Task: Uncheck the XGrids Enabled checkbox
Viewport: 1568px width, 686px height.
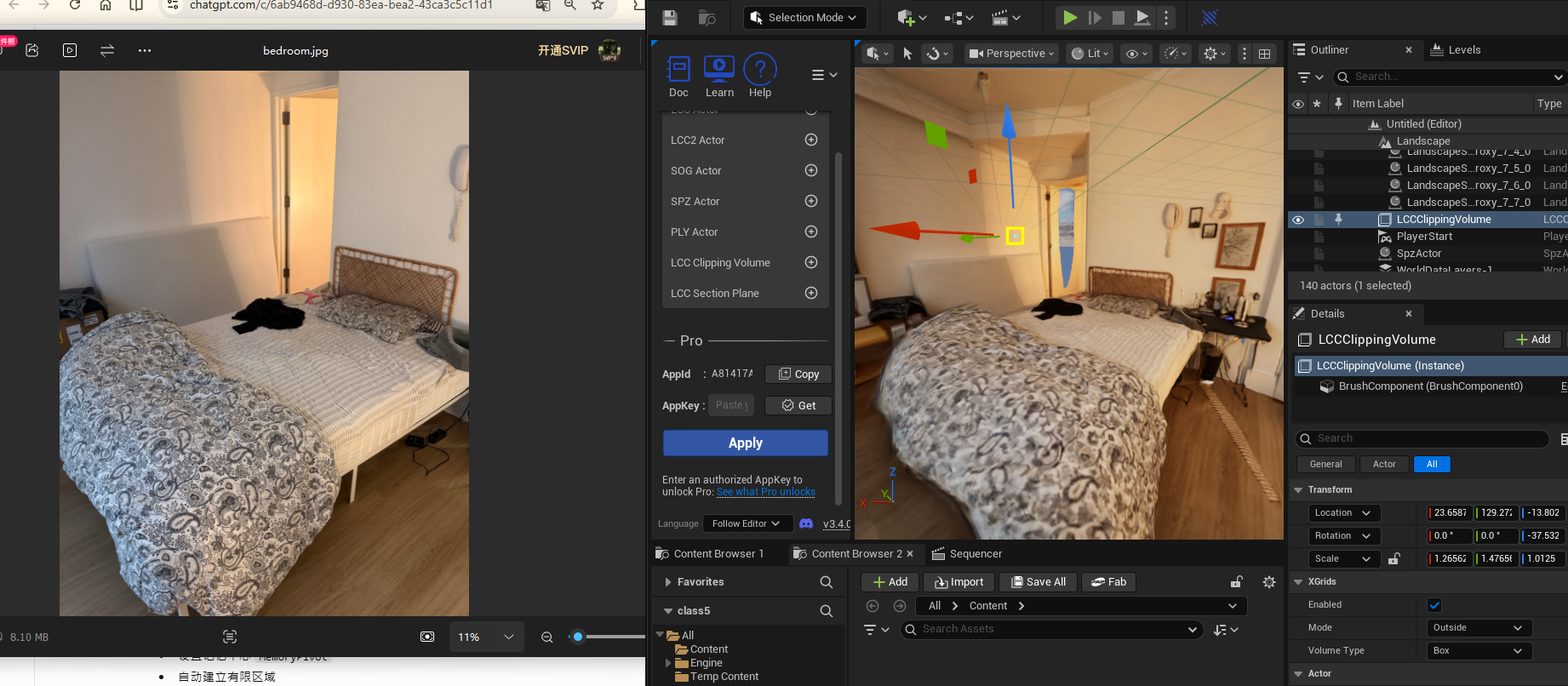Action: coord(1434,605)
